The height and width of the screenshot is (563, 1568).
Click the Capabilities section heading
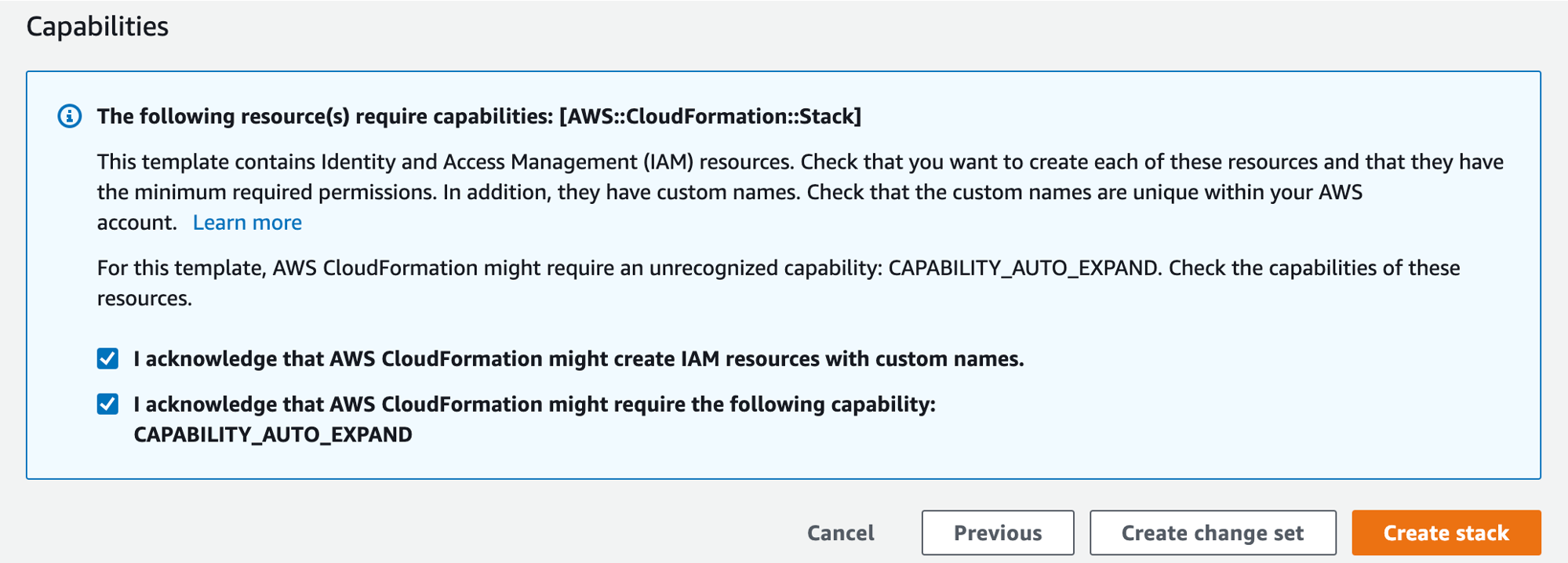(97, 27)
